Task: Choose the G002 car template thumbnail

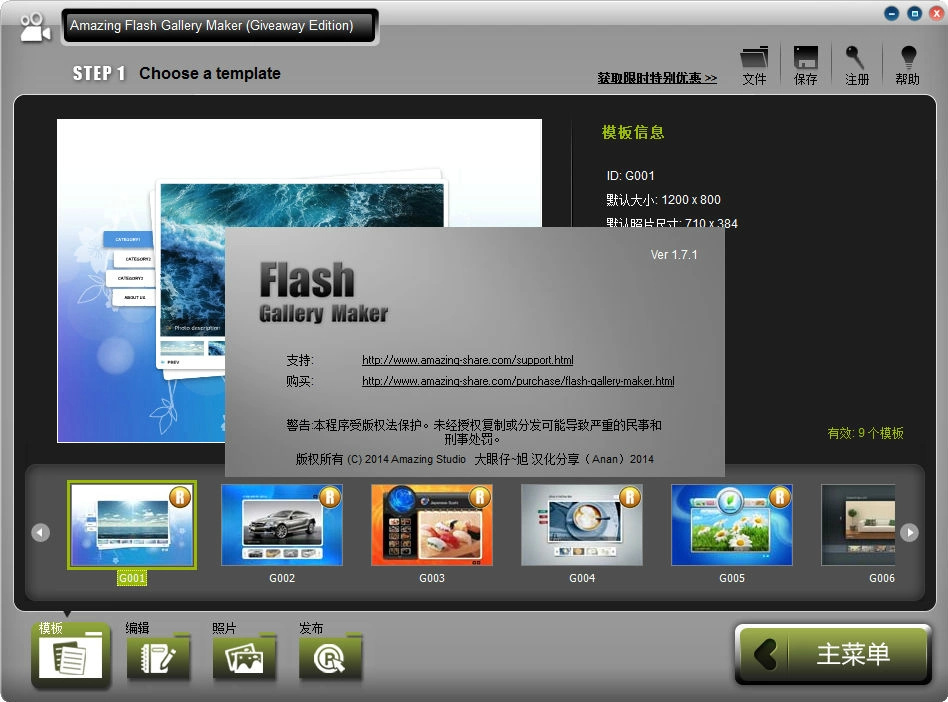Action: tap(282, 525)
